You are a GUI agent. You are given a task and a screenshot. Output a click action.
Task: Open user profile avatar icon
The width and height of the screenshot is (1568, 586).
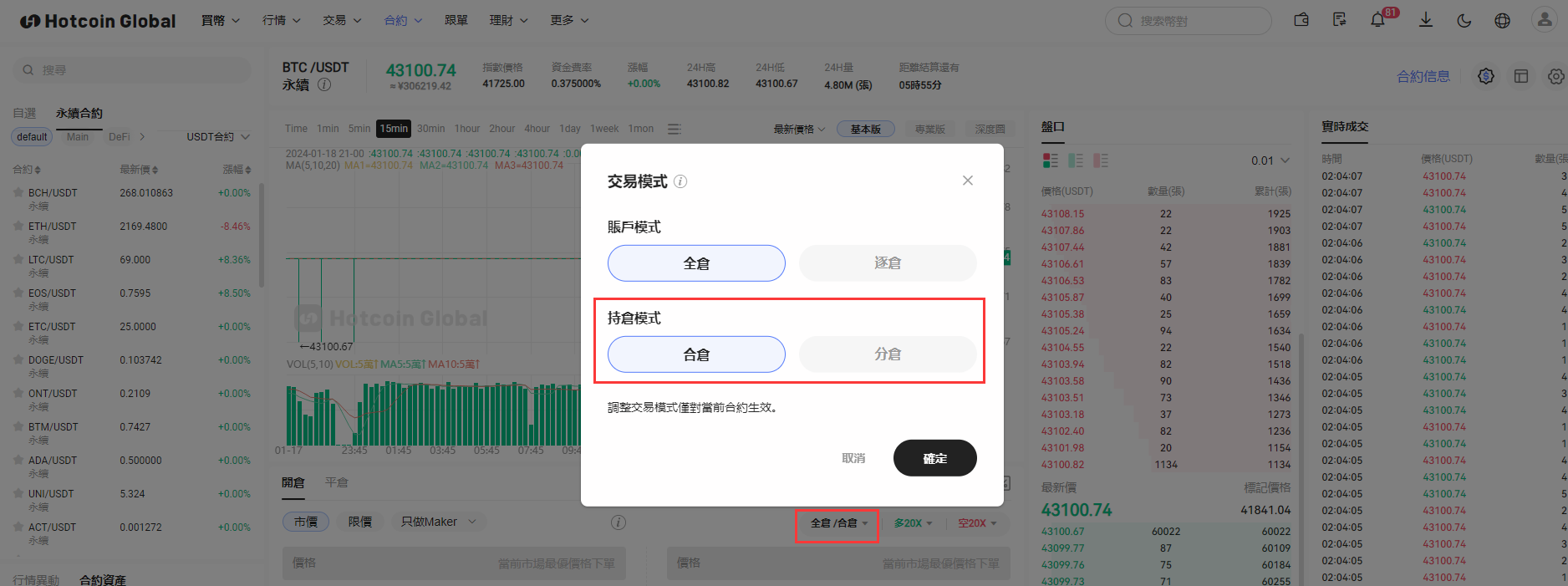point(1545,20)
